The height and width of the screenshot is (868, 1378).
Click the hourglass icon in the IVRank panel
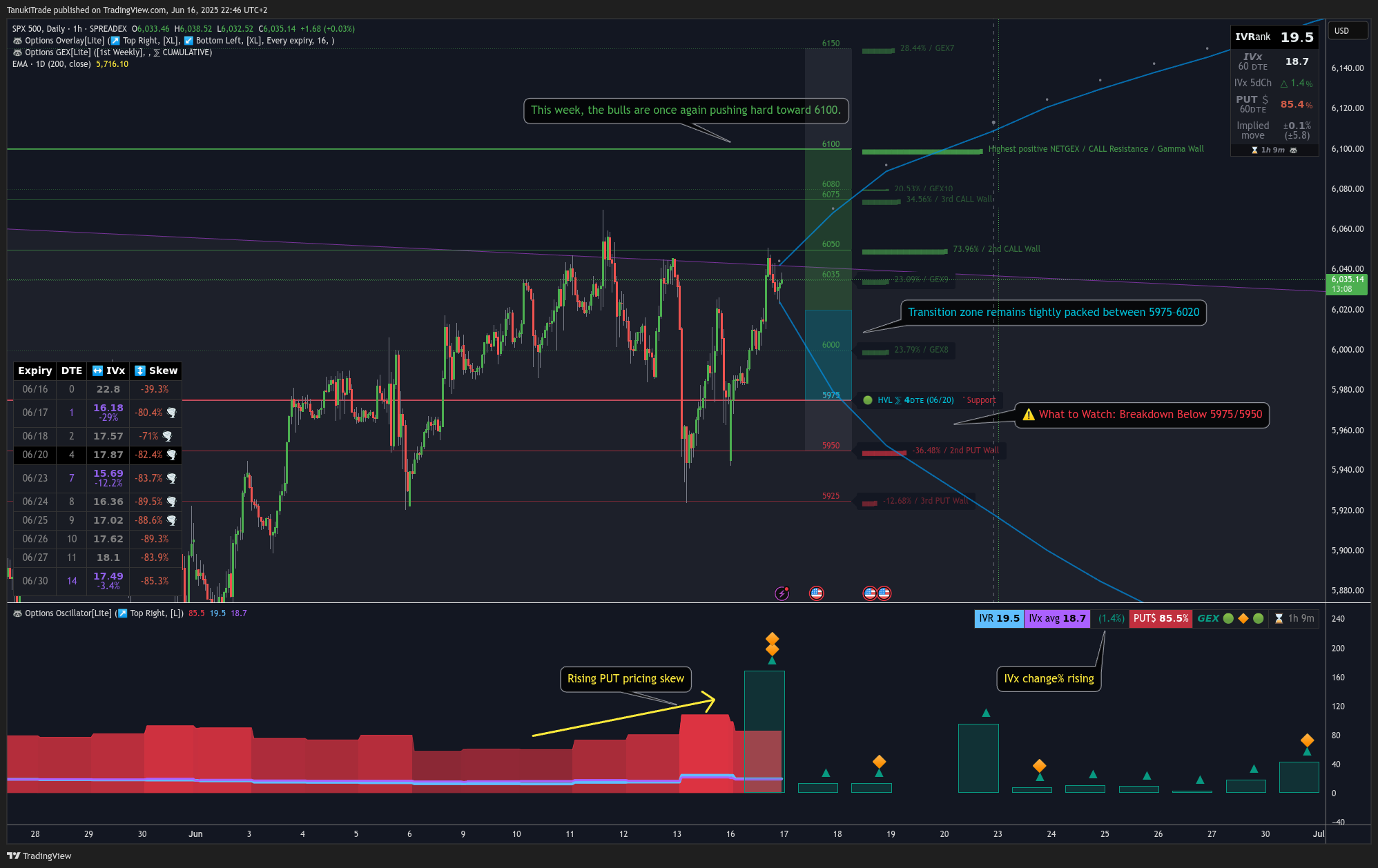pyautogui.click(x=1254, y=150)
